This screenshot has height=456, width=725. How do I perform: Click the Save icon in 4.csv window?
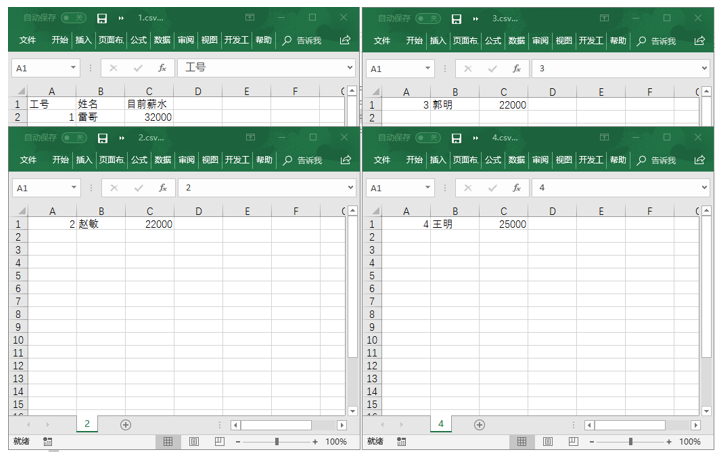tap(456, 138)
